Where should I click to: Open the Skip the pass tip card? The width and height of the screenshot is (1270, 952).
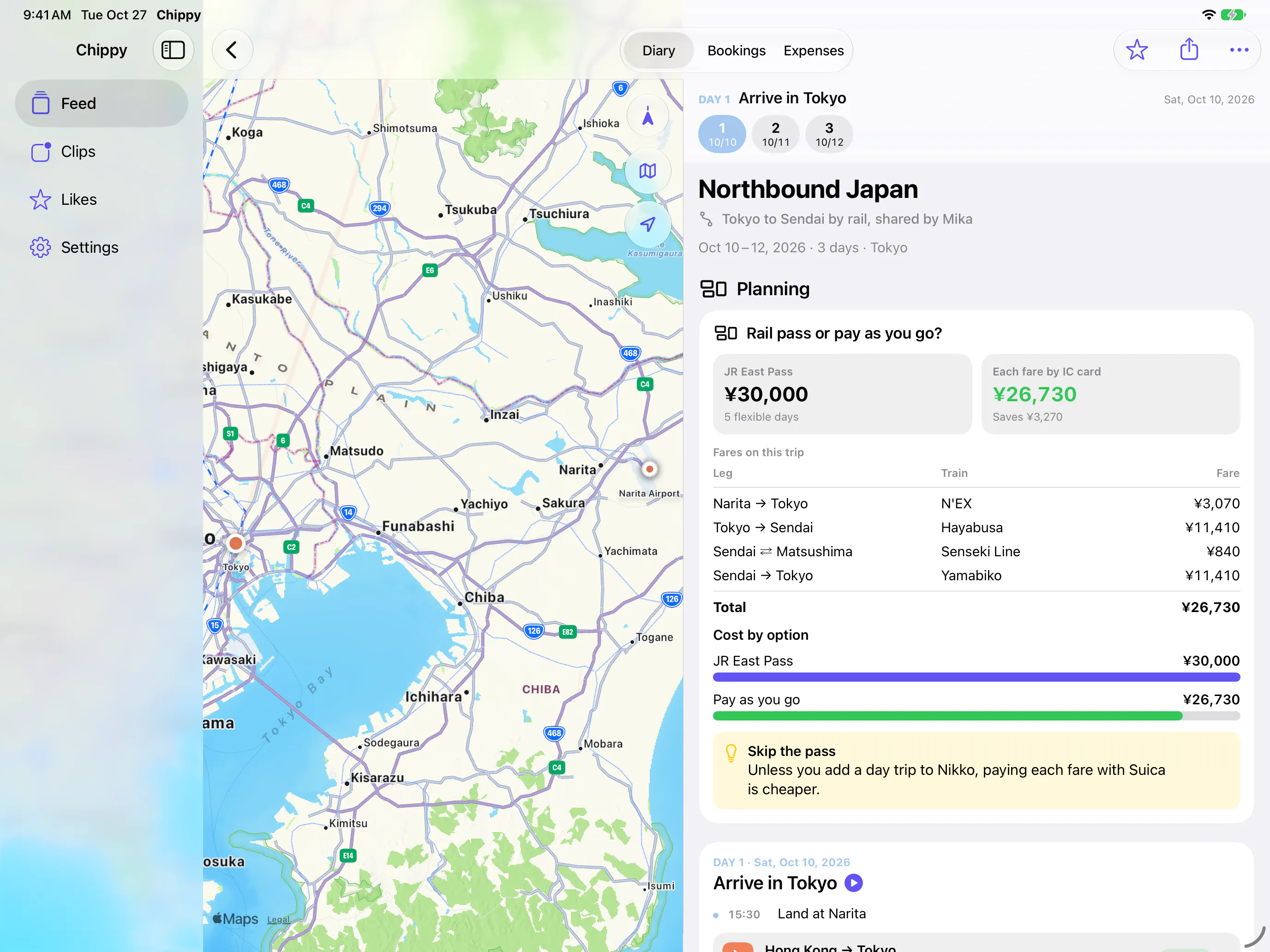click(x=976, y=770)
